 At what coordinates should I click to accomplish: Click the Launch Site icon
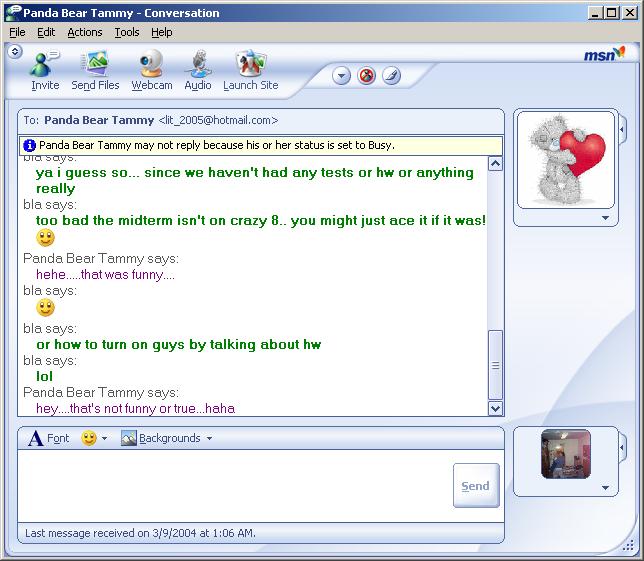click(x=250, y=70)
